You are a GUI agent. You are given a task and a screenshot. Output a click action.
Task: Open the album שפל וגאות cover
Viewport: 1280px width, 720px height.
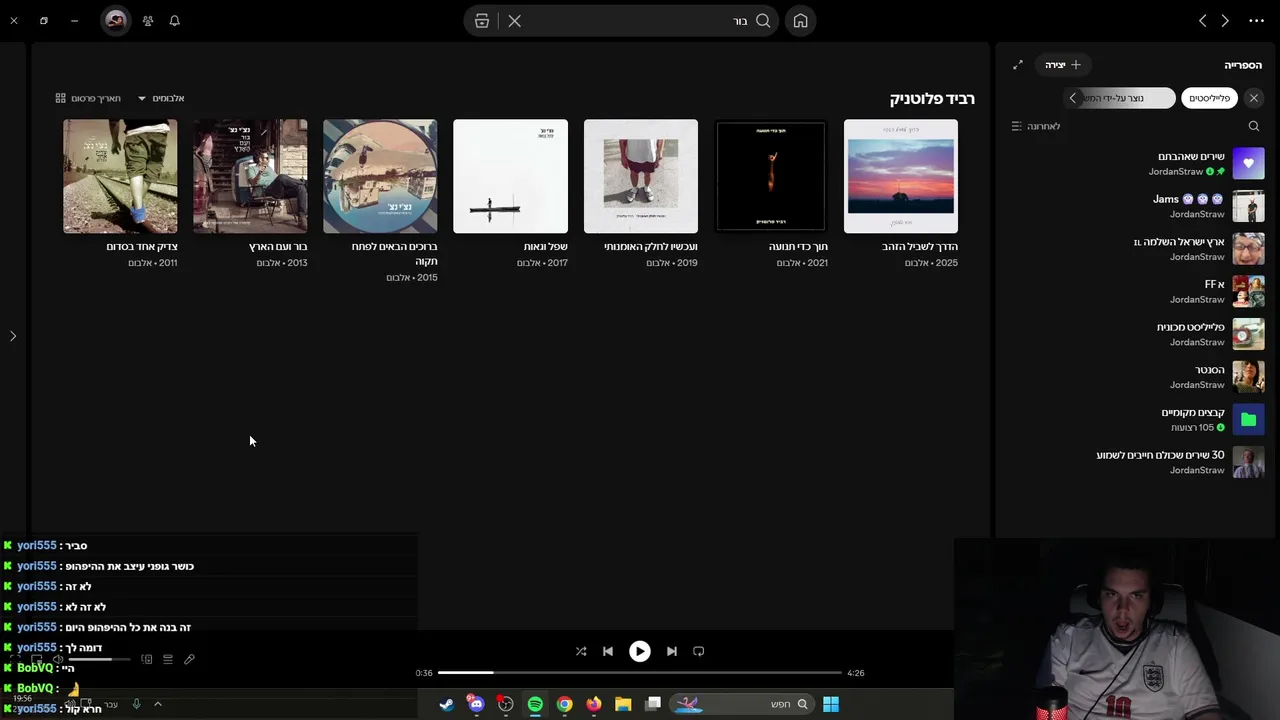point(510,176)
